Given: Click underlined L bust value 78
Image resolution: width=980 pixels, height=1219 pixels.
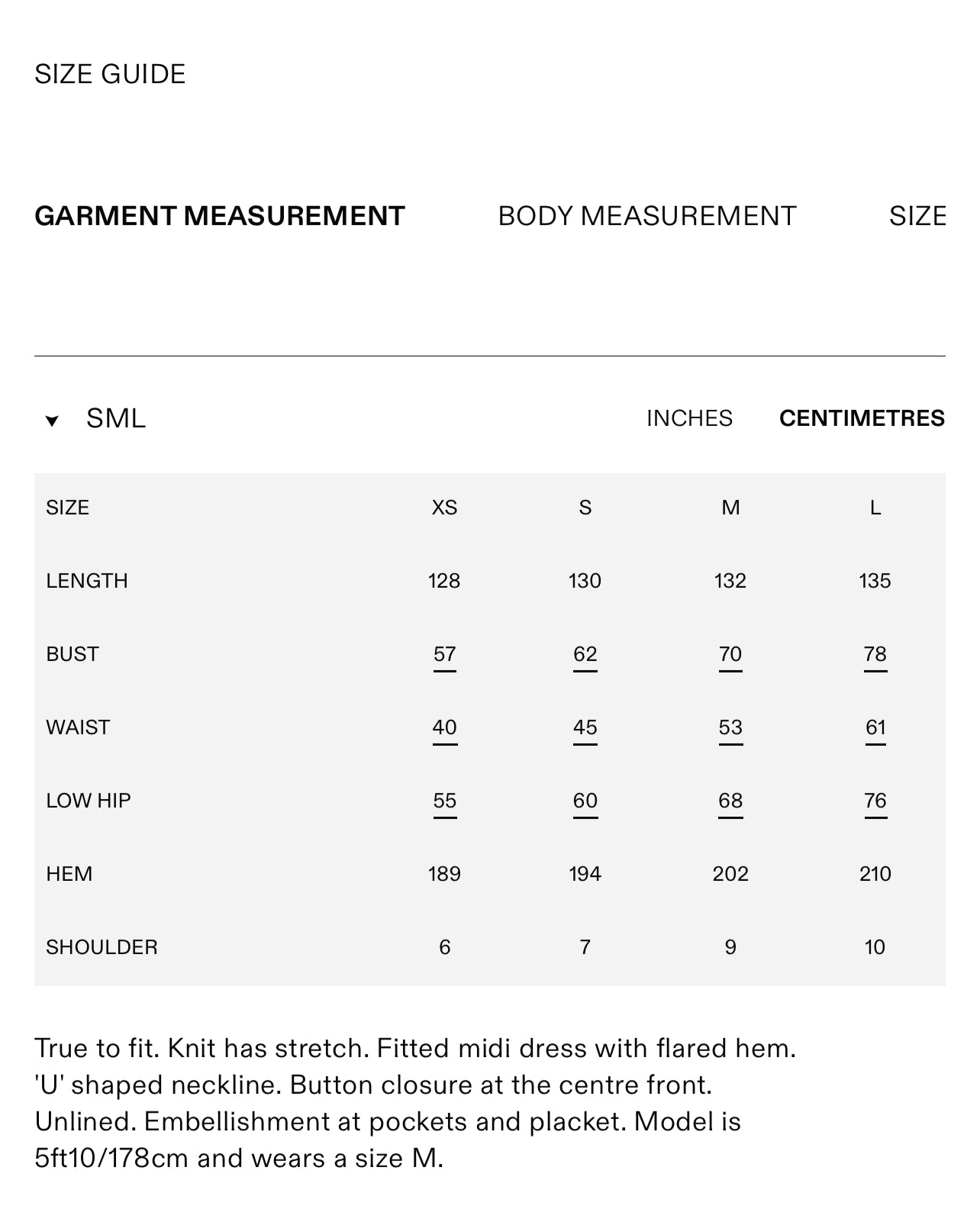Looking at the screenshot, I should coord(875,654).
